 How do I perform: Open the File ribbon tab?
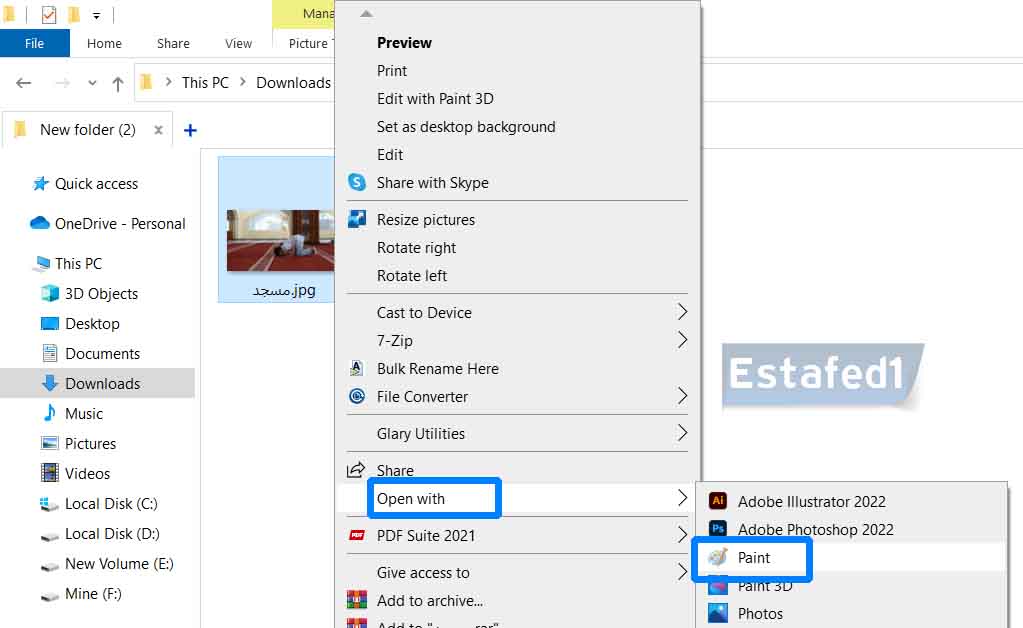(34, 43)
